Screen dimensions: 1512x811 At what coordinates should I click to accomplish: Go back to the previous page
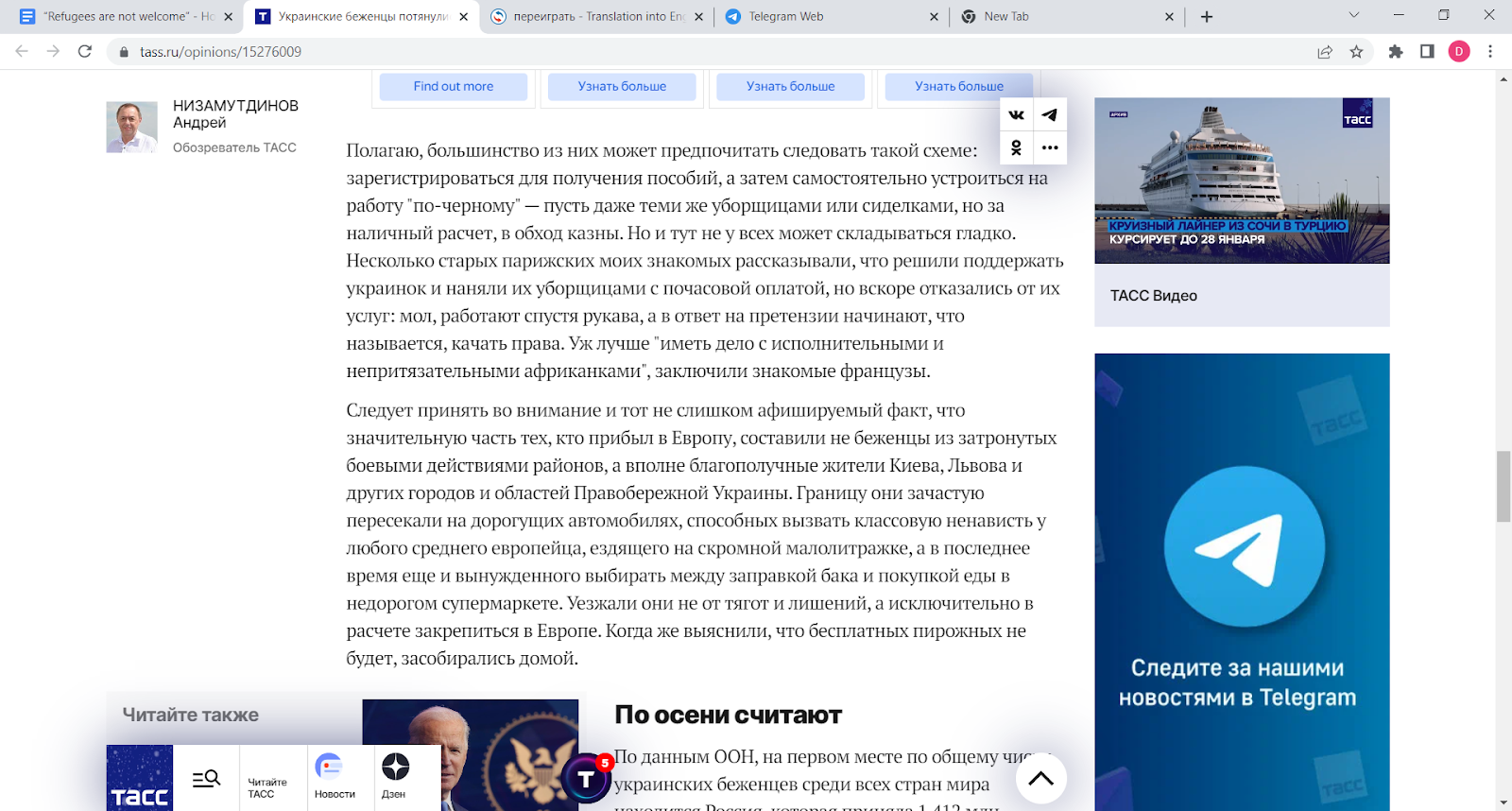22,52
